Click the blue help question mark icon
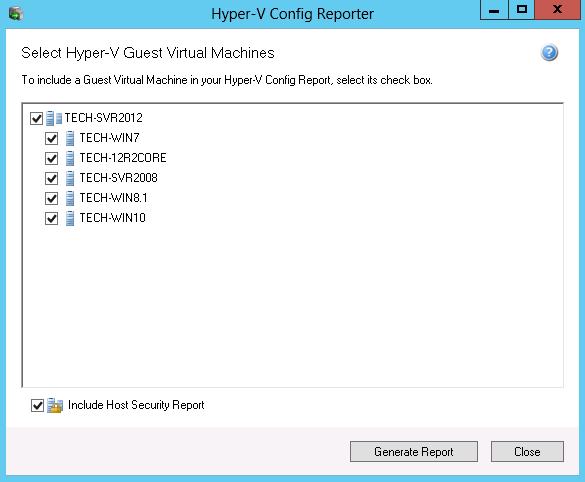The width and height of the screenshot is (585, 482). [549, 53]
